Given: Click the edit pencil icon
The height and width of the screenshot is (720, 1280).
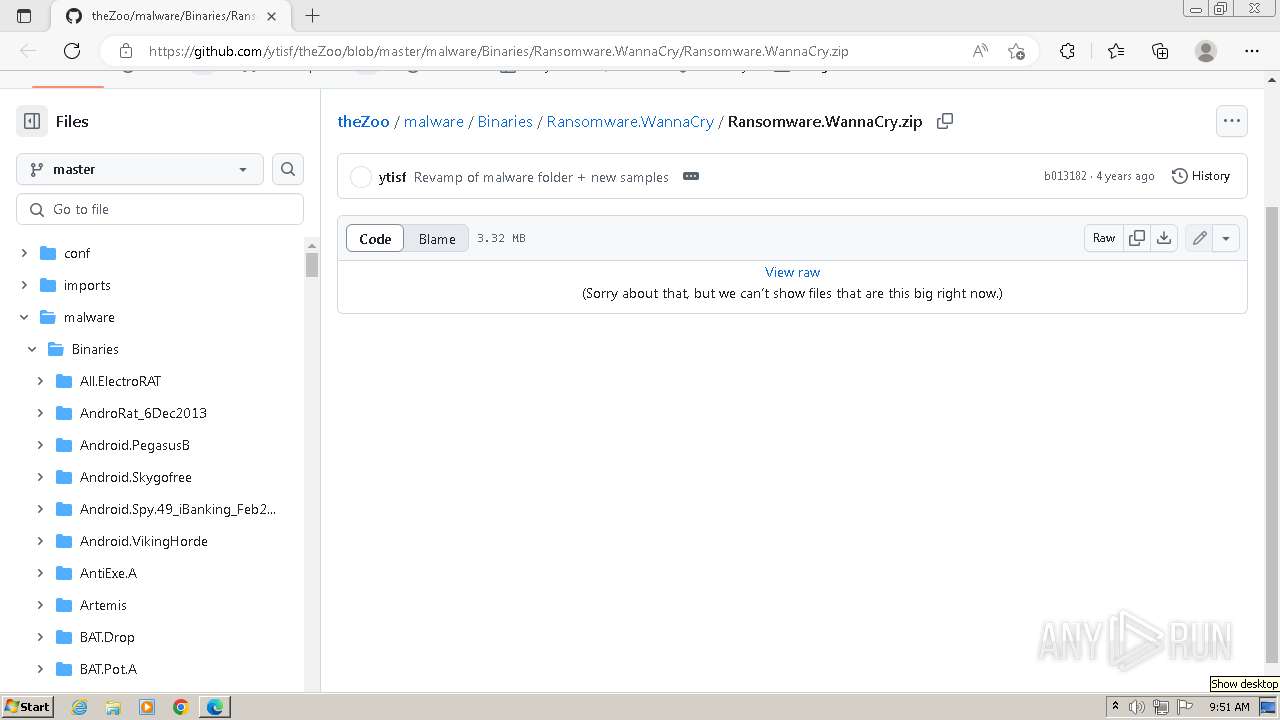Looking at the screenshot, I should (x=1199, y=238).
